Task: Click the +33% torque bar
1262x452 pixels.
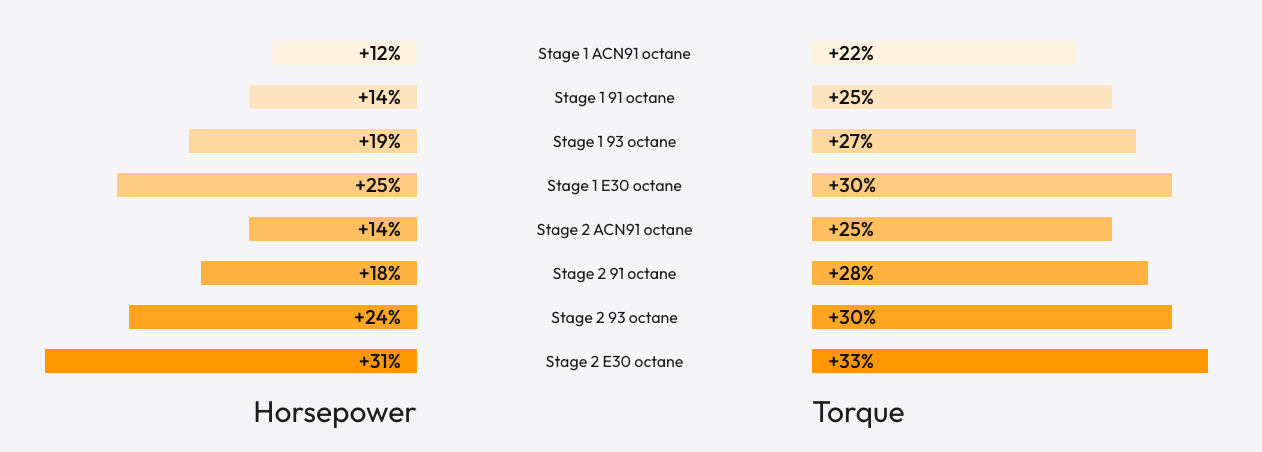Action: [x=1009, y=362]
